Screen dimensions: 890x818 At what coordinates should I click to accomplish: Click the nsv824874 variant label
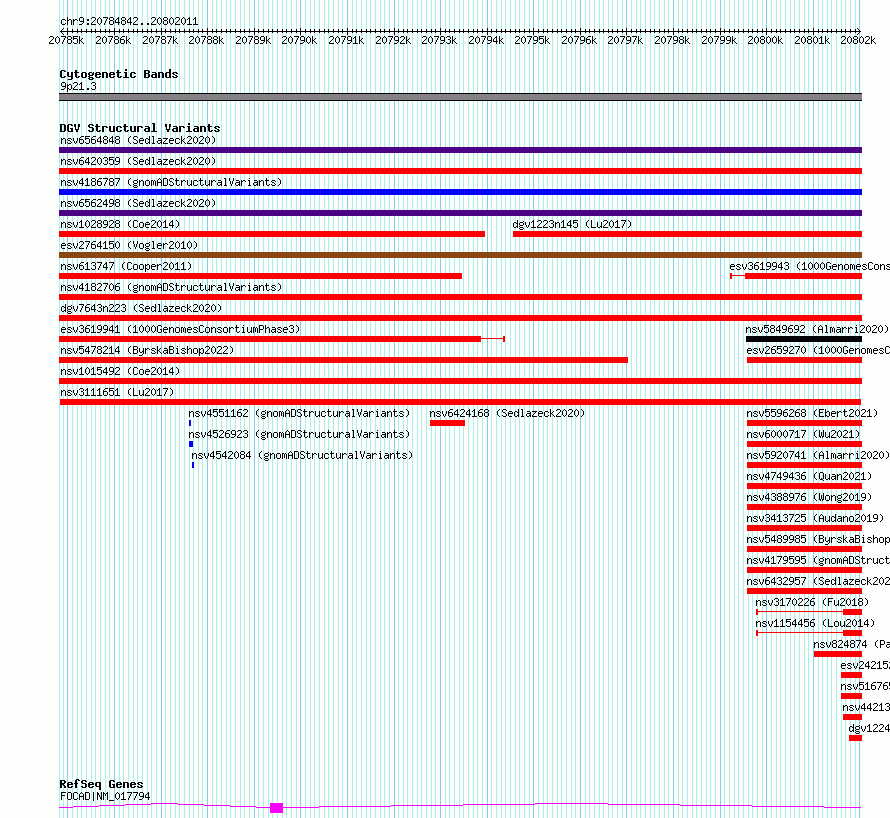[x=851, y=644]
